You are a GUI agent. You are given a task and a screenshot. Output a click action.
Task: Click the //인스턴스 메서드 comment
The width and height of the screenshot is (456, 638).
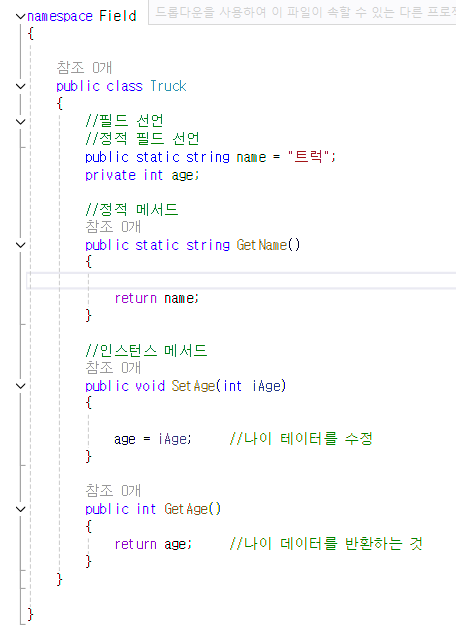click(146, 351)
